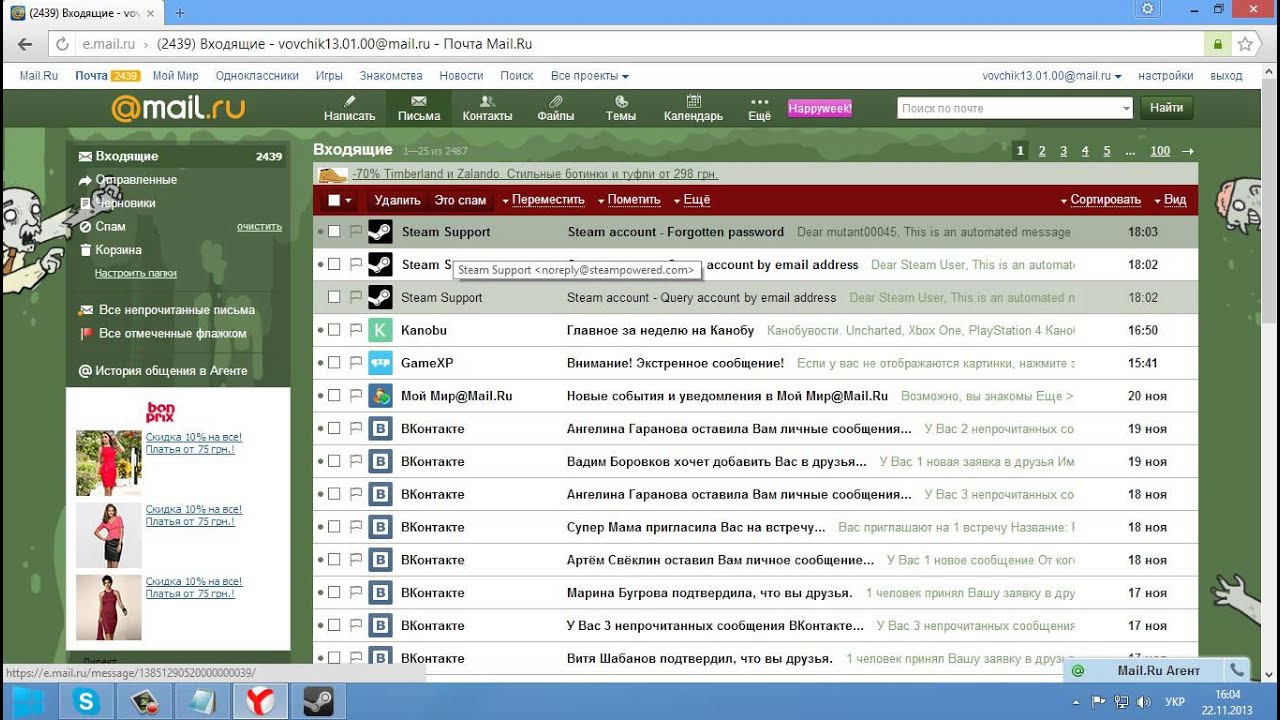Image resolution: width=1280 pixels, height=720 pixels.
Task: Open Steam from the taskbar
Action: click(319, 702)
